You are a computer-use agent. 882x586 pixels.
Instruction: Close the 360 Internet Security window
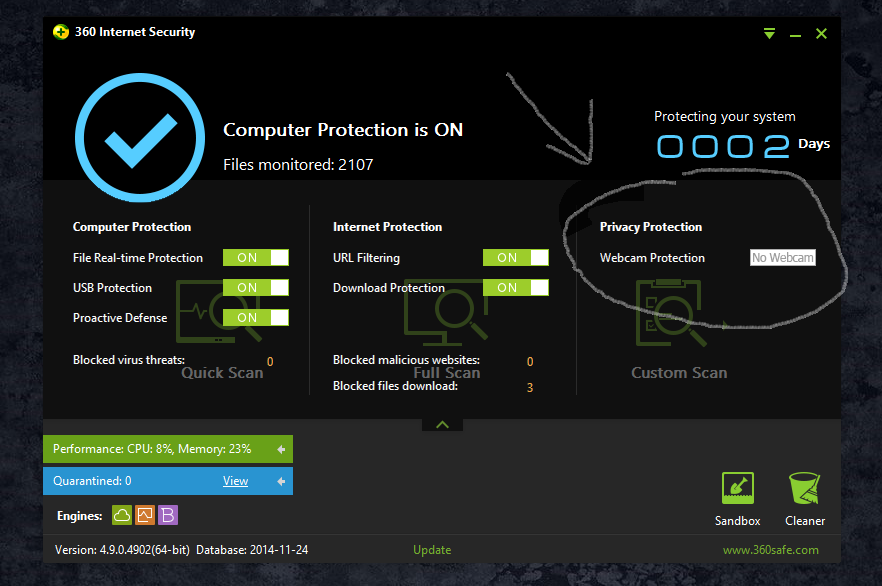coord(821,34)
